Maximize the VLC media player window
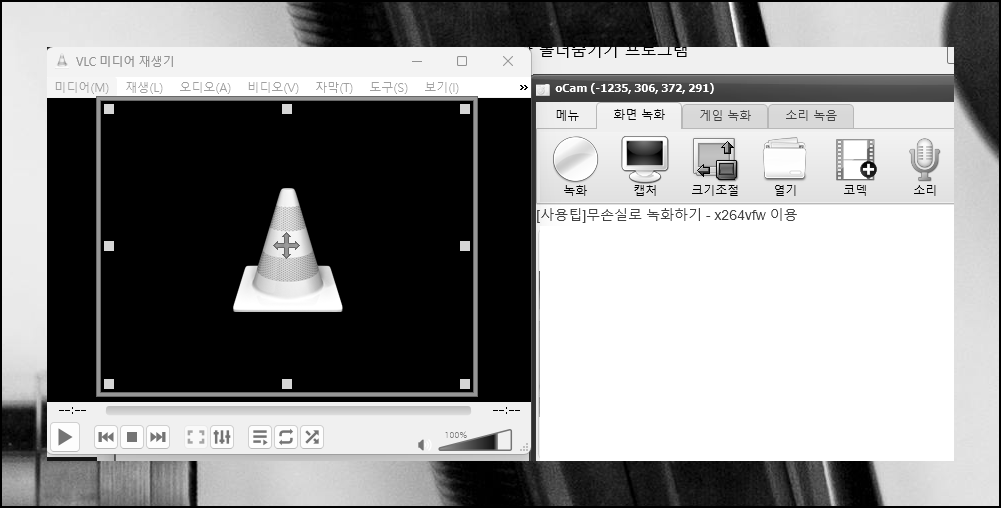The height and width of the screenshot is (508, 1001). click(x=462, y=61)
